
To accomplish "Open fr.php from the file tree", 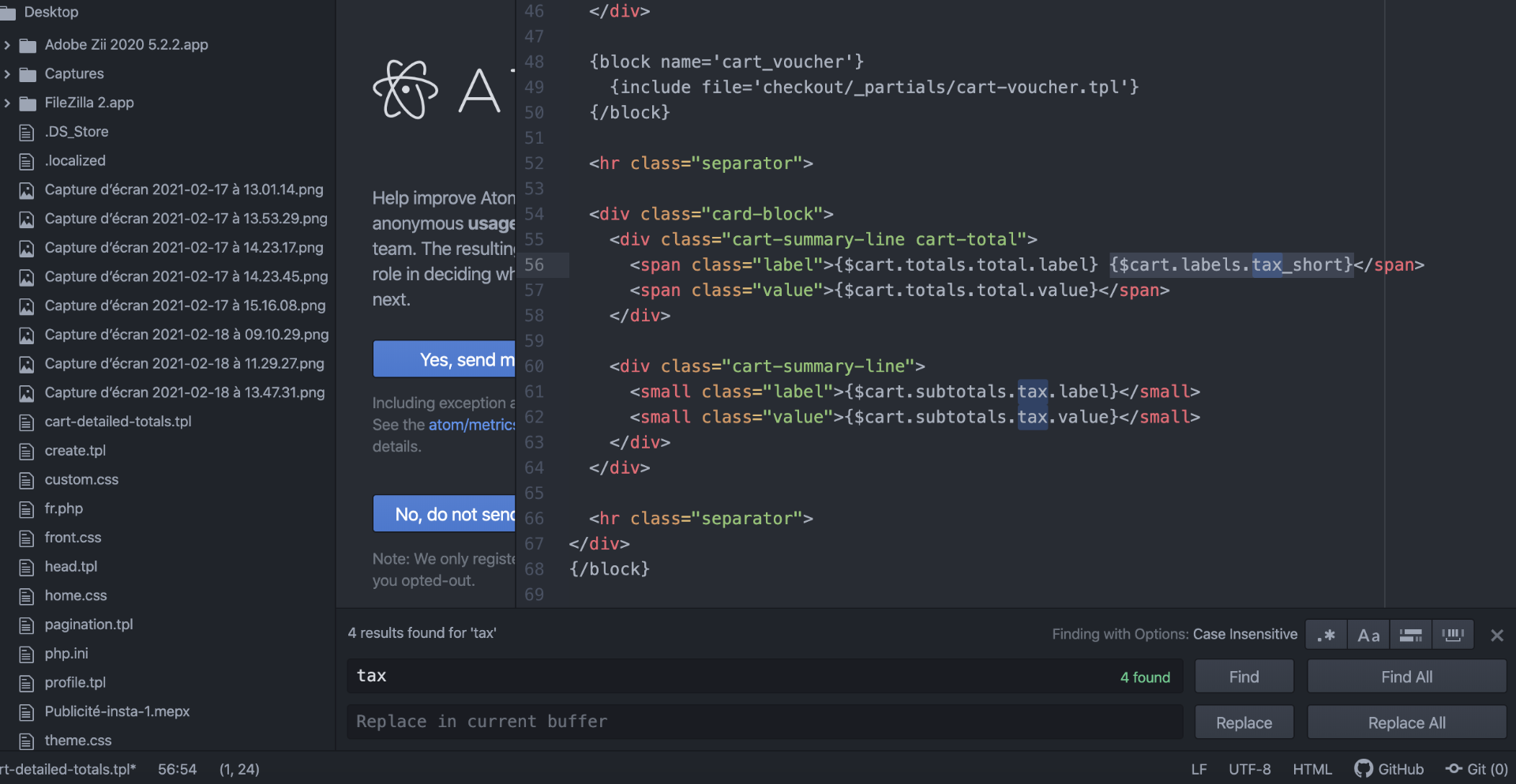I will pyautogui.click(x=64, y=508).
